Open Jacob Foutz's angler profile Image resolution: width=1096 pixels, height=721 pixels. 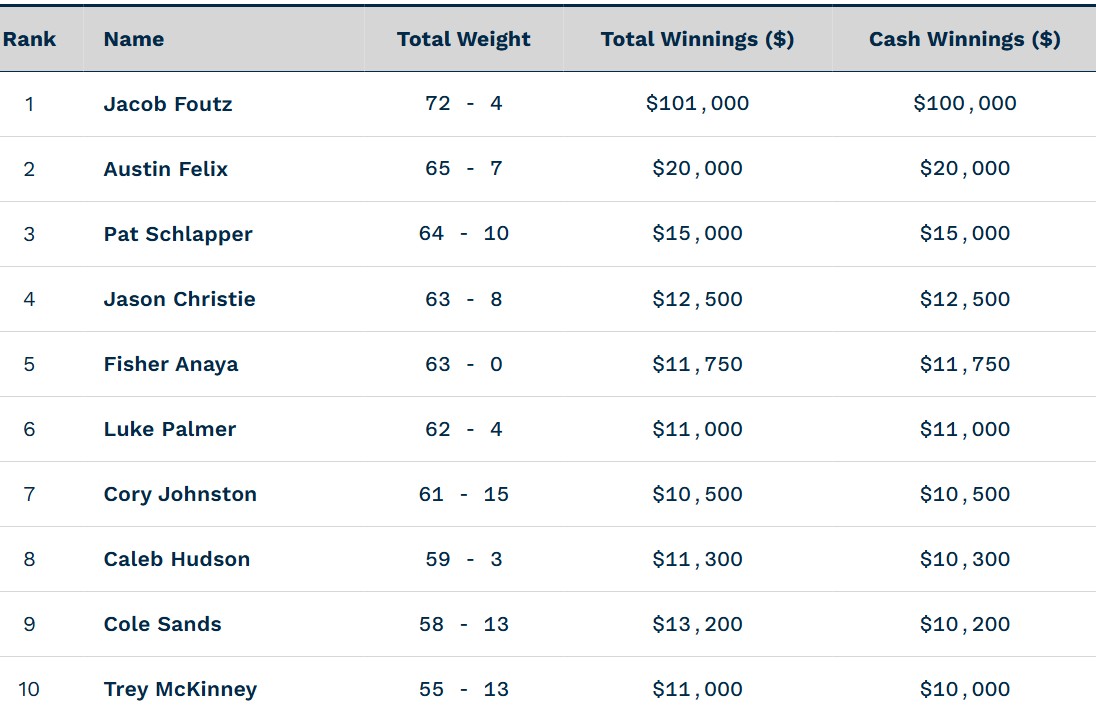[168, 104]
